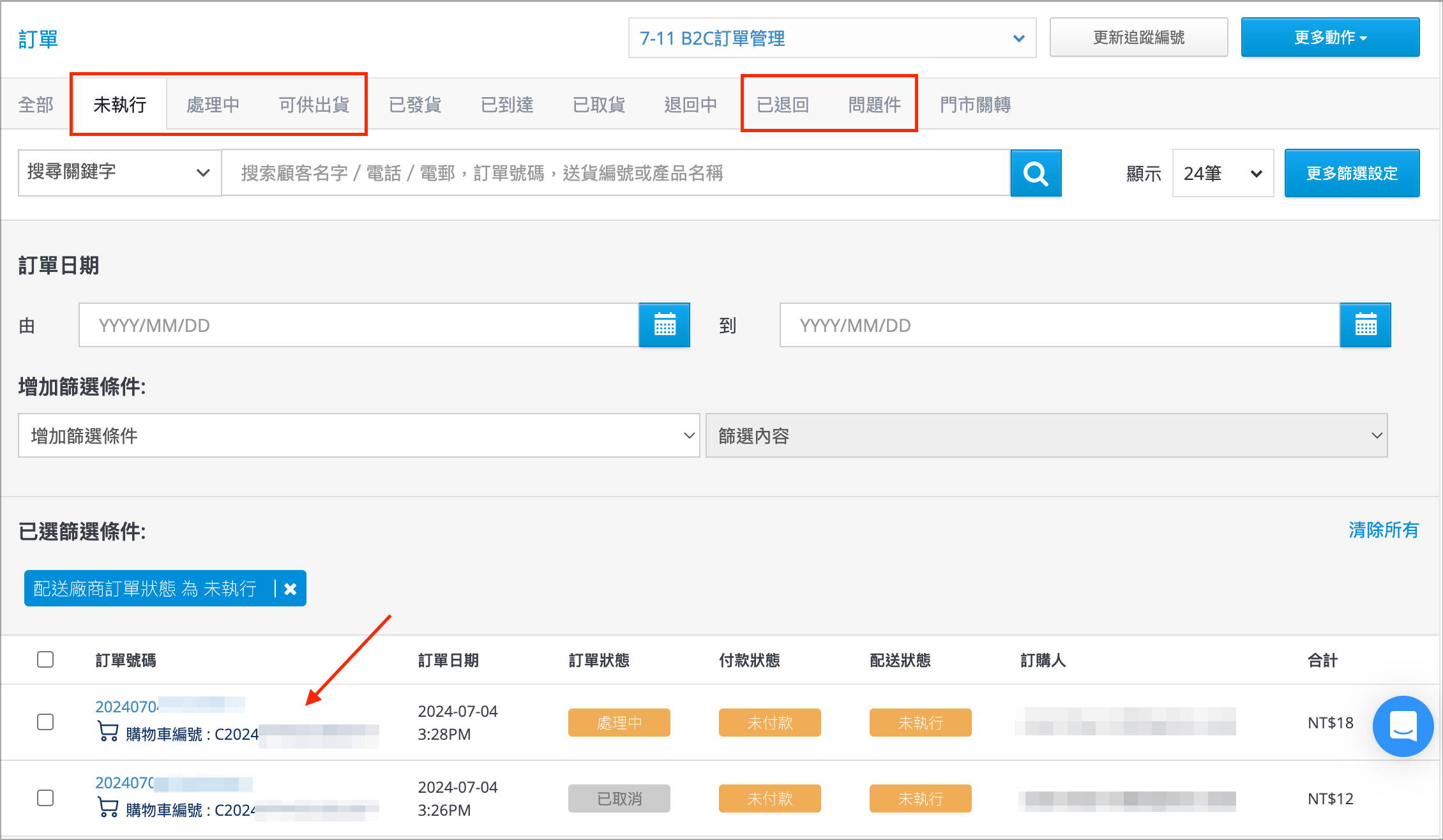Open the chat support bubble
The height and width of the screenshot is (840, 1443).
(x=1403, y=726)
